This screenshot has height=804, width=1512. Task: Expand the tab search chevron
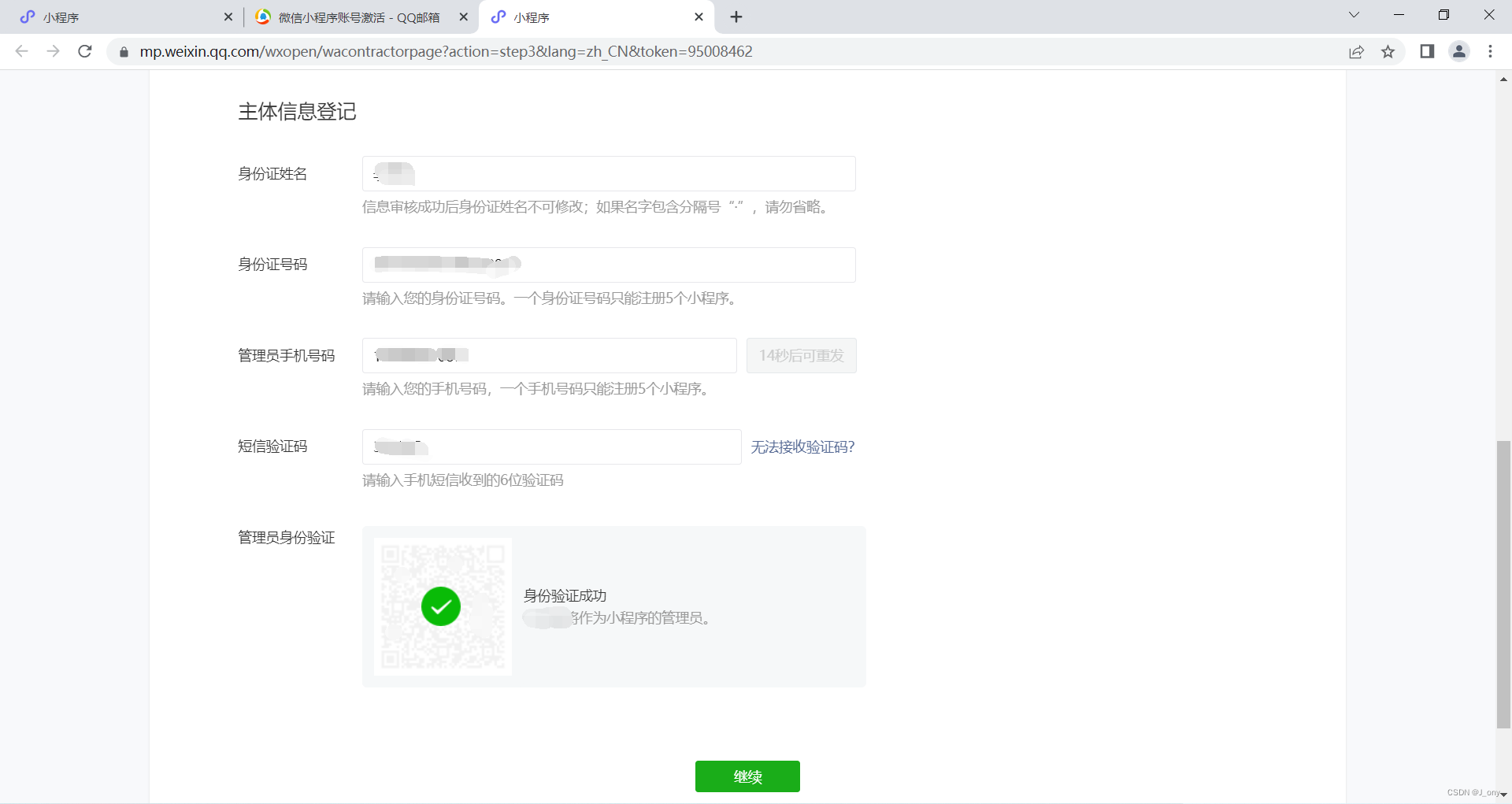(x=1354, y=15)
